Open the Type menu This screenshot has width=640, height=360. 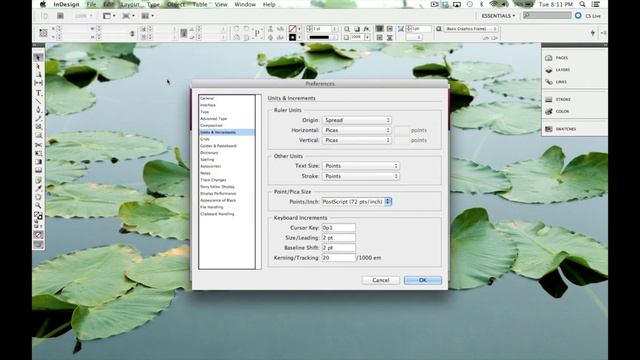click(153, 4)
